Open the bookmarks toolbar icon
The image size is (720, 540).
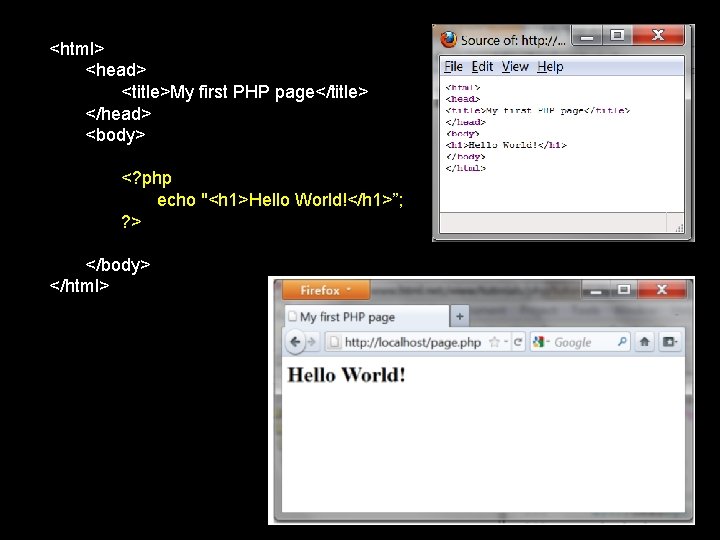coord(669,342)
